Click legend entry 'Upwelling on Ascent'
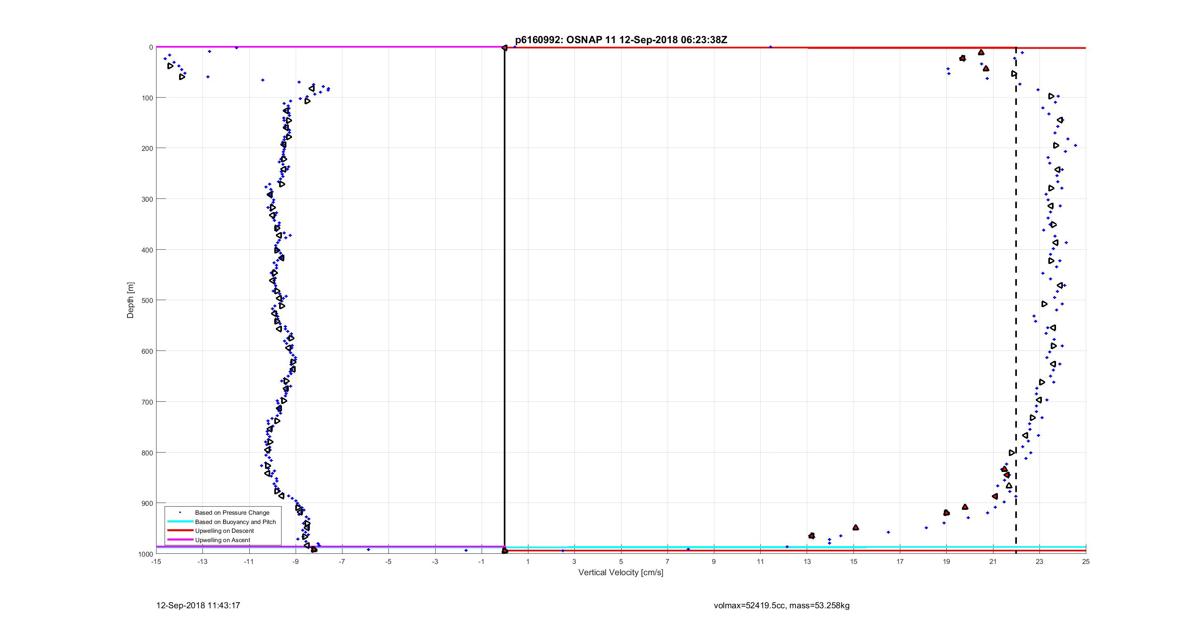 coord(222,540)
